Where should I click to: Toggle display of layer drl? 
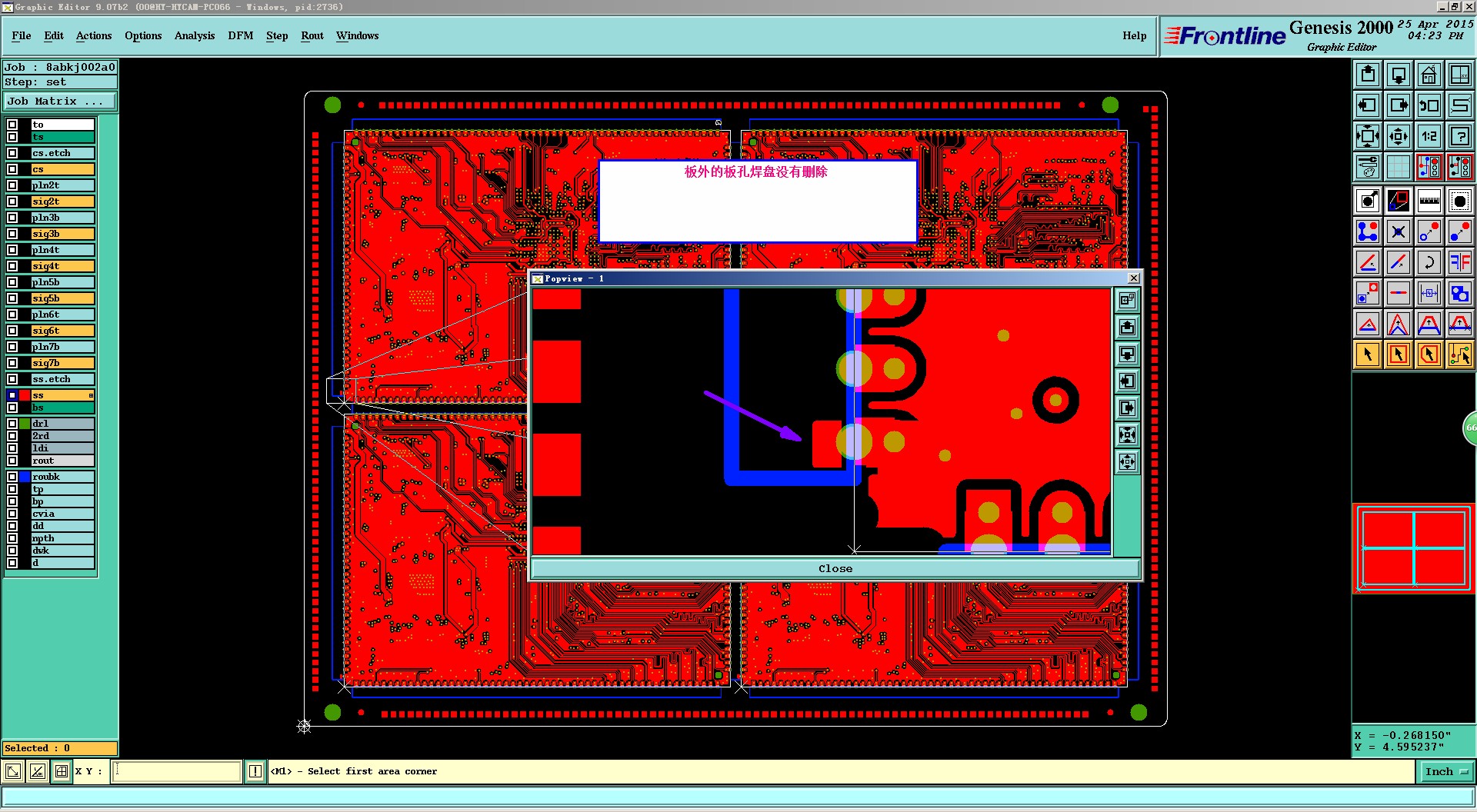click(12, 424)
